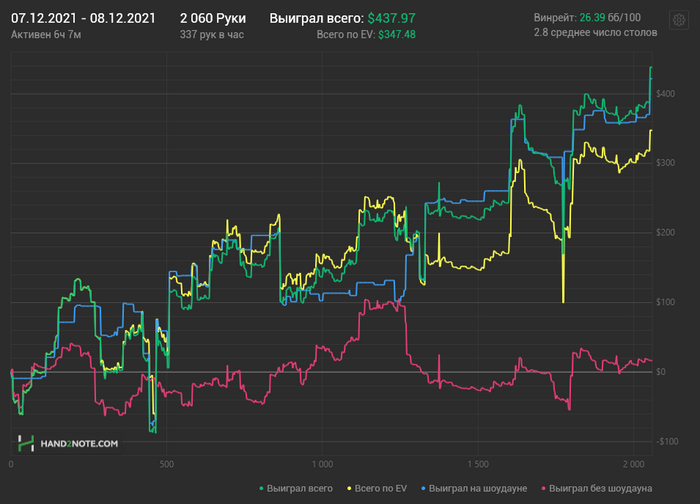
Task: Open the graph settings gear icon
Action: [x=679, y=21]
